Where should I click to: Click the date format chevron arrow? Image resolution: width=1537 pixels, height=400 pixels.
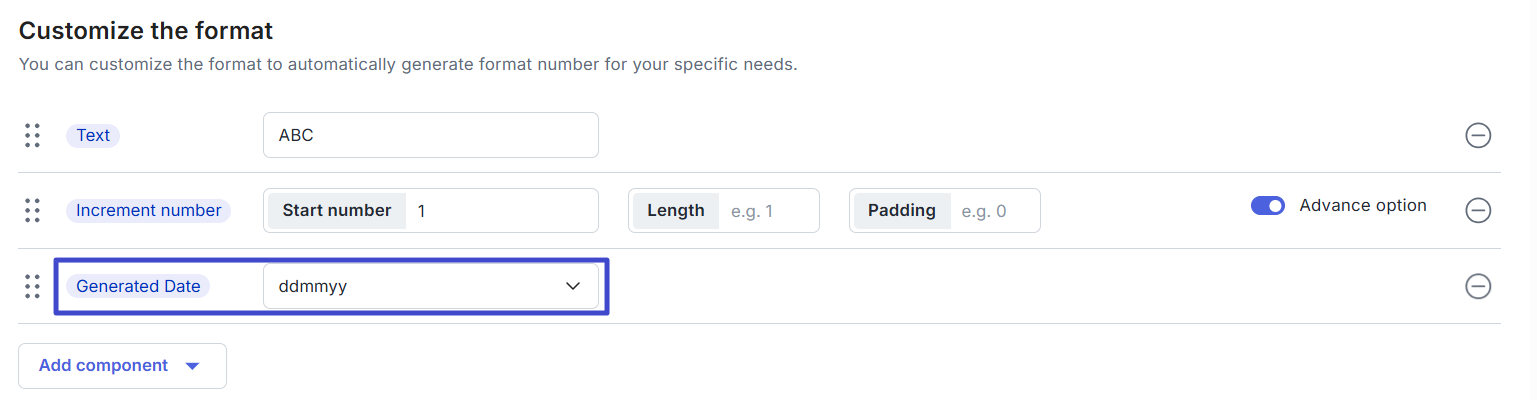[x=573, y=286]
